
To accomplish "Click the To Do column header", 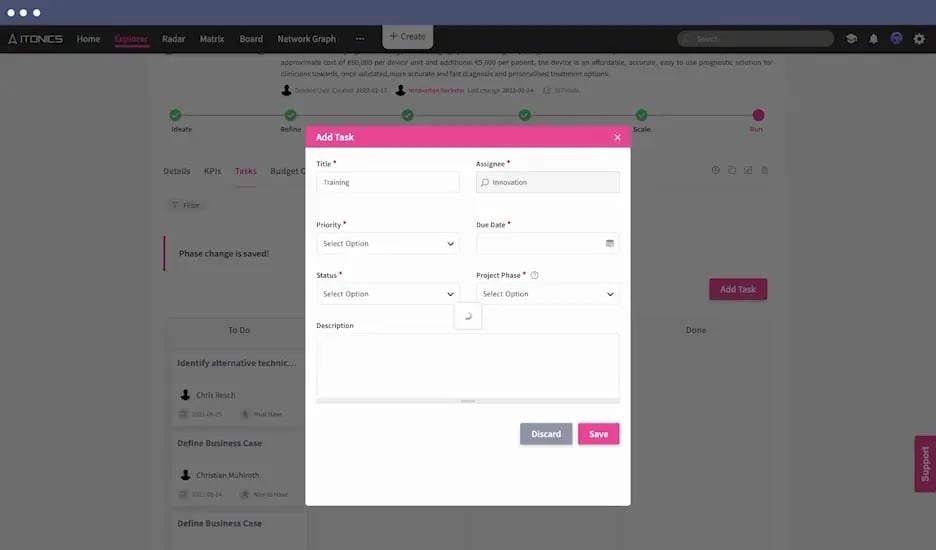I will 239,330.
